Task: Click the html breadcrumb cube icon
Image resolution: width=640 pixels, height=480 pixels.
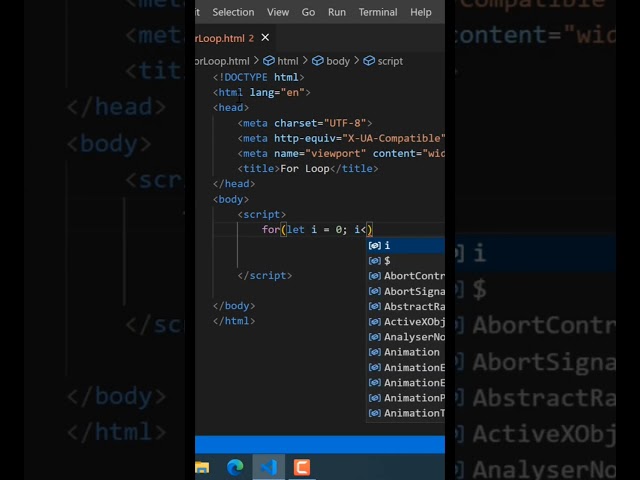Action: [269, 61]
